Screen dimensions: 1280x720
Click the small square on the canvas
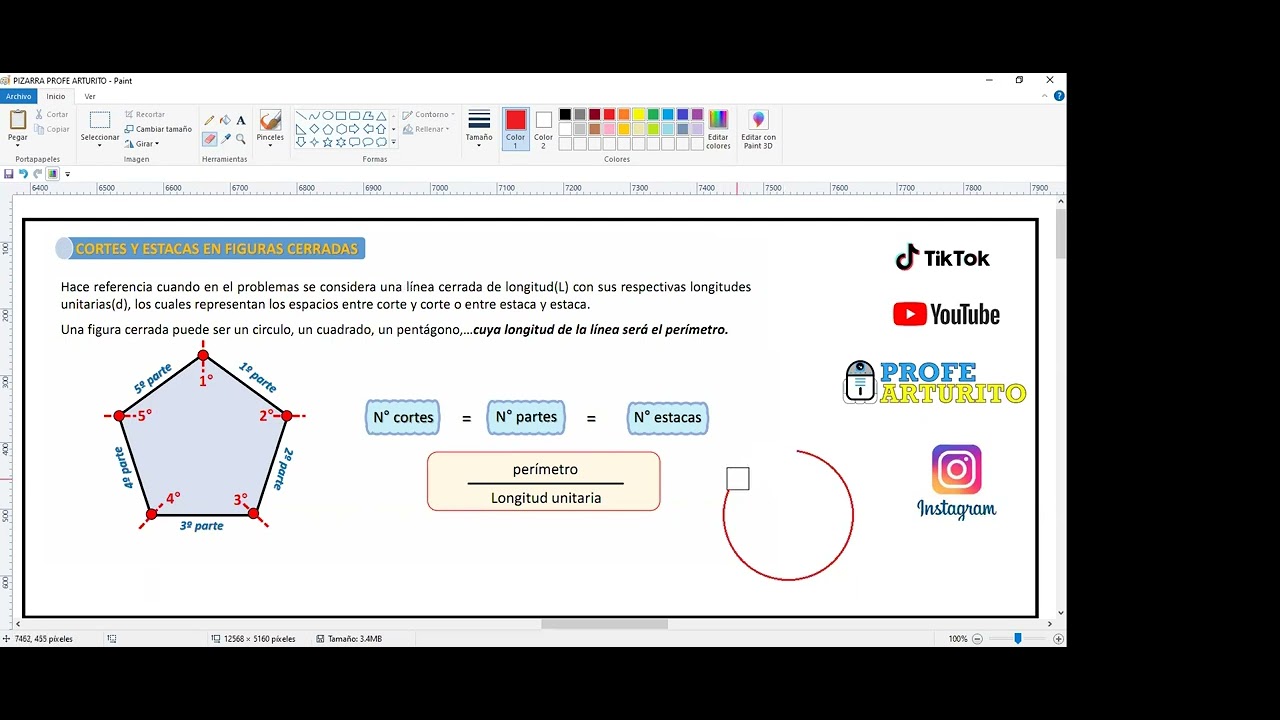[x=738, y=479]
